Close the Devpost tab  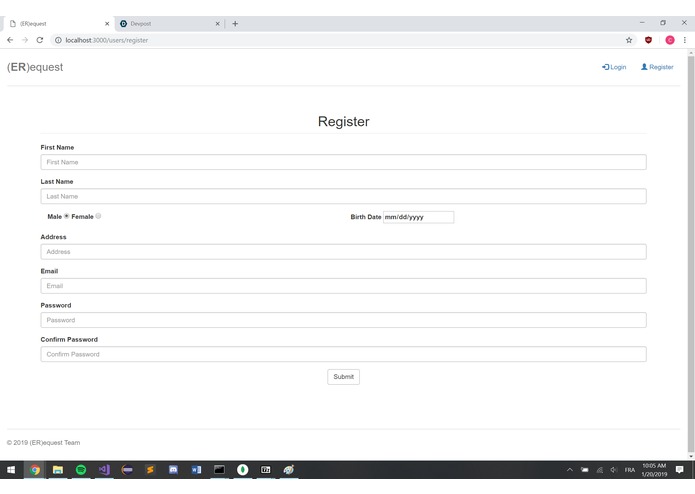pos(217,23)
